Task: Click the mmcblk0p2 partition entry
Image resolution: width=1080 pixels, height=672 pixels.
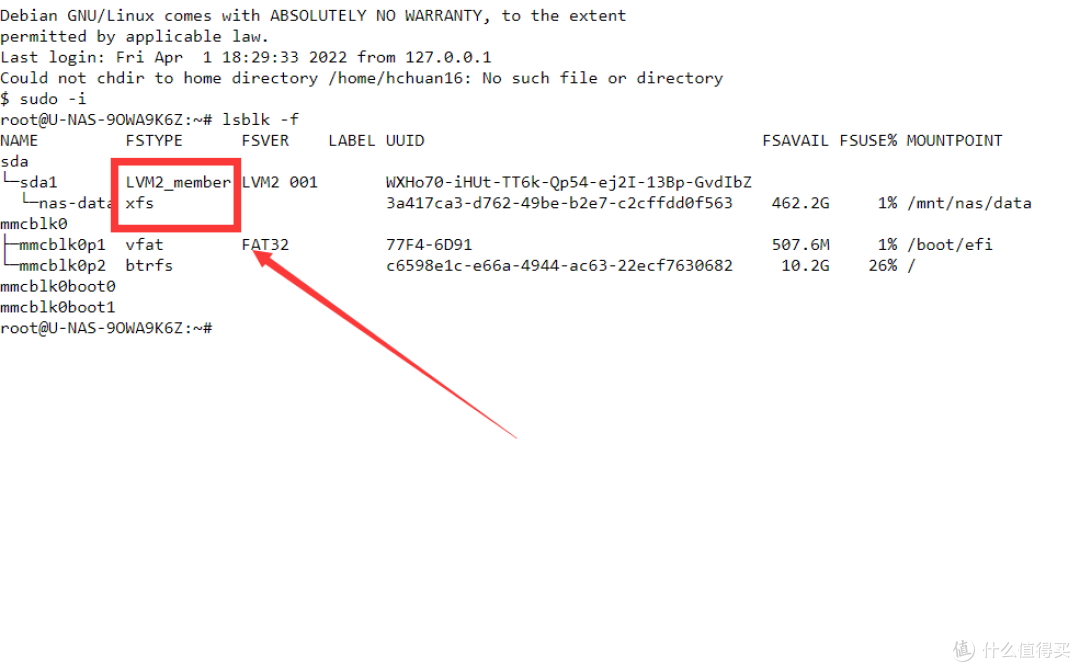Action: click(63, 266)
